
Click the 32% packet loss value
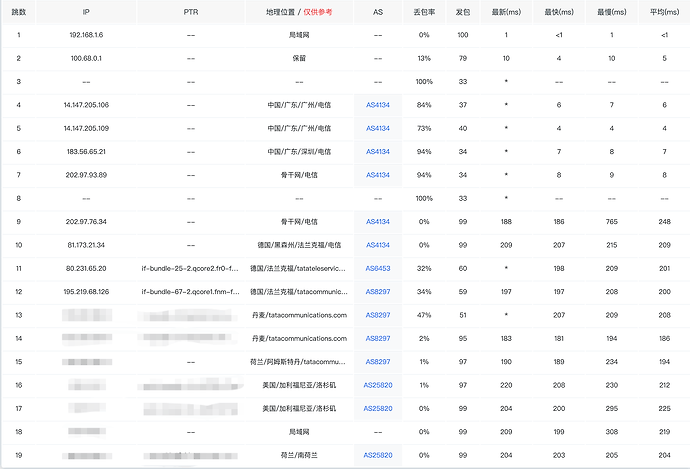(424, 268)
